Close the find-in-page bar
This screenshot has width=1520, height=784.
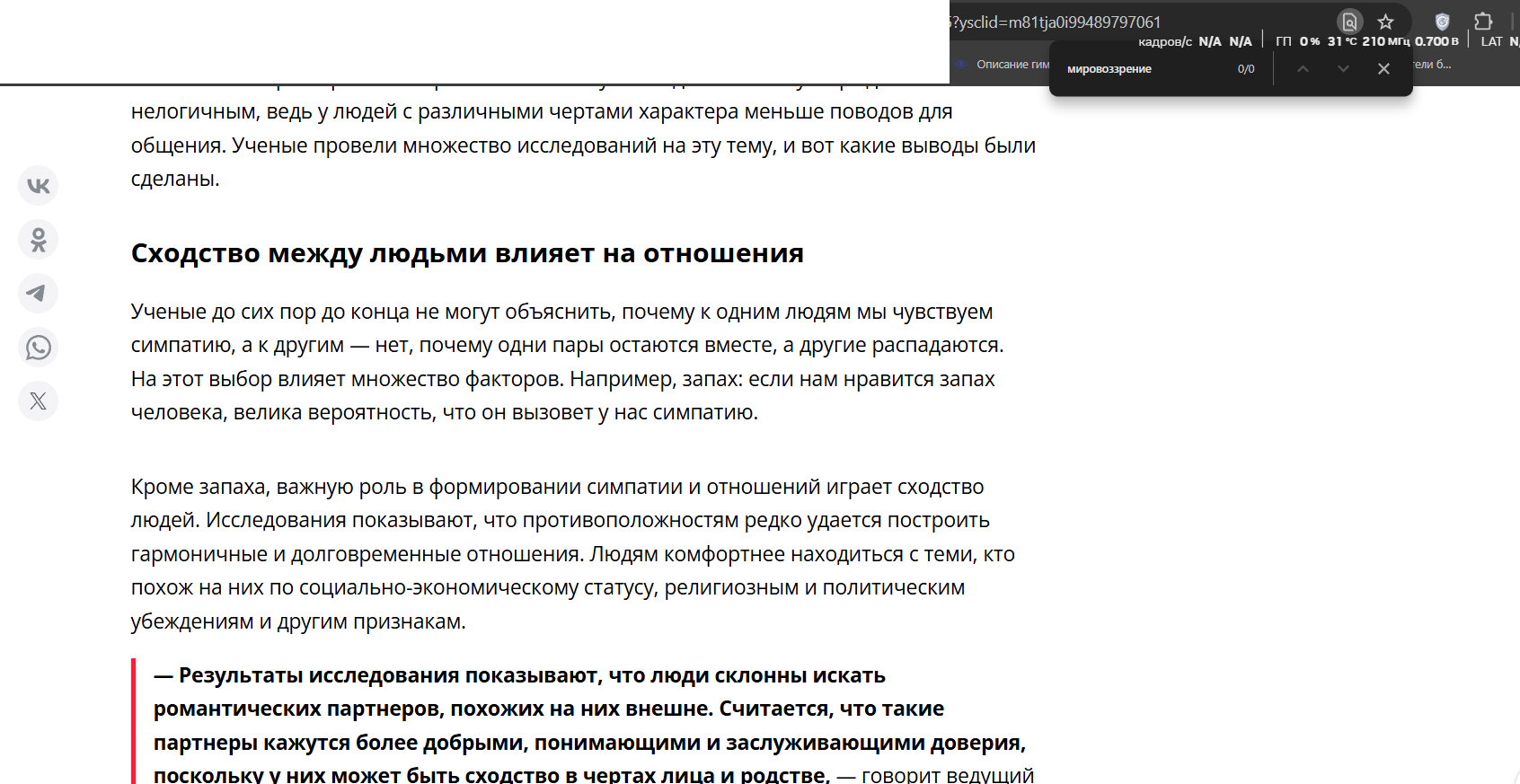tap(1383, 69)
